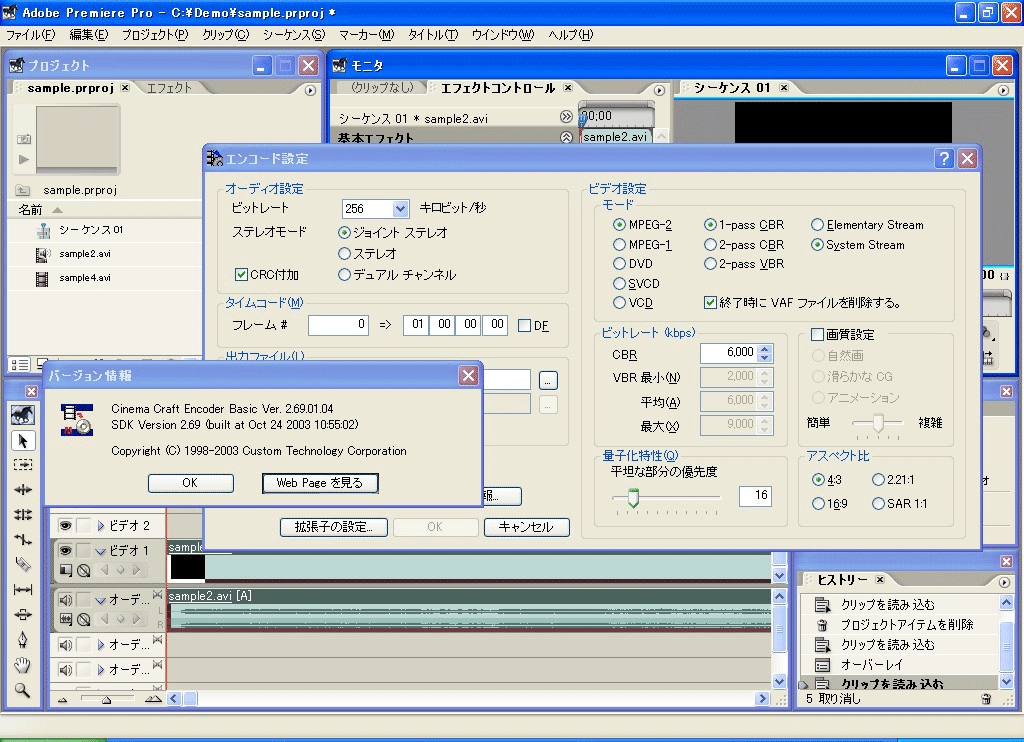This screenshot has width=1024, height=742.
Task: Open the 編集(E) menu
Action: [x=89, y=35]
